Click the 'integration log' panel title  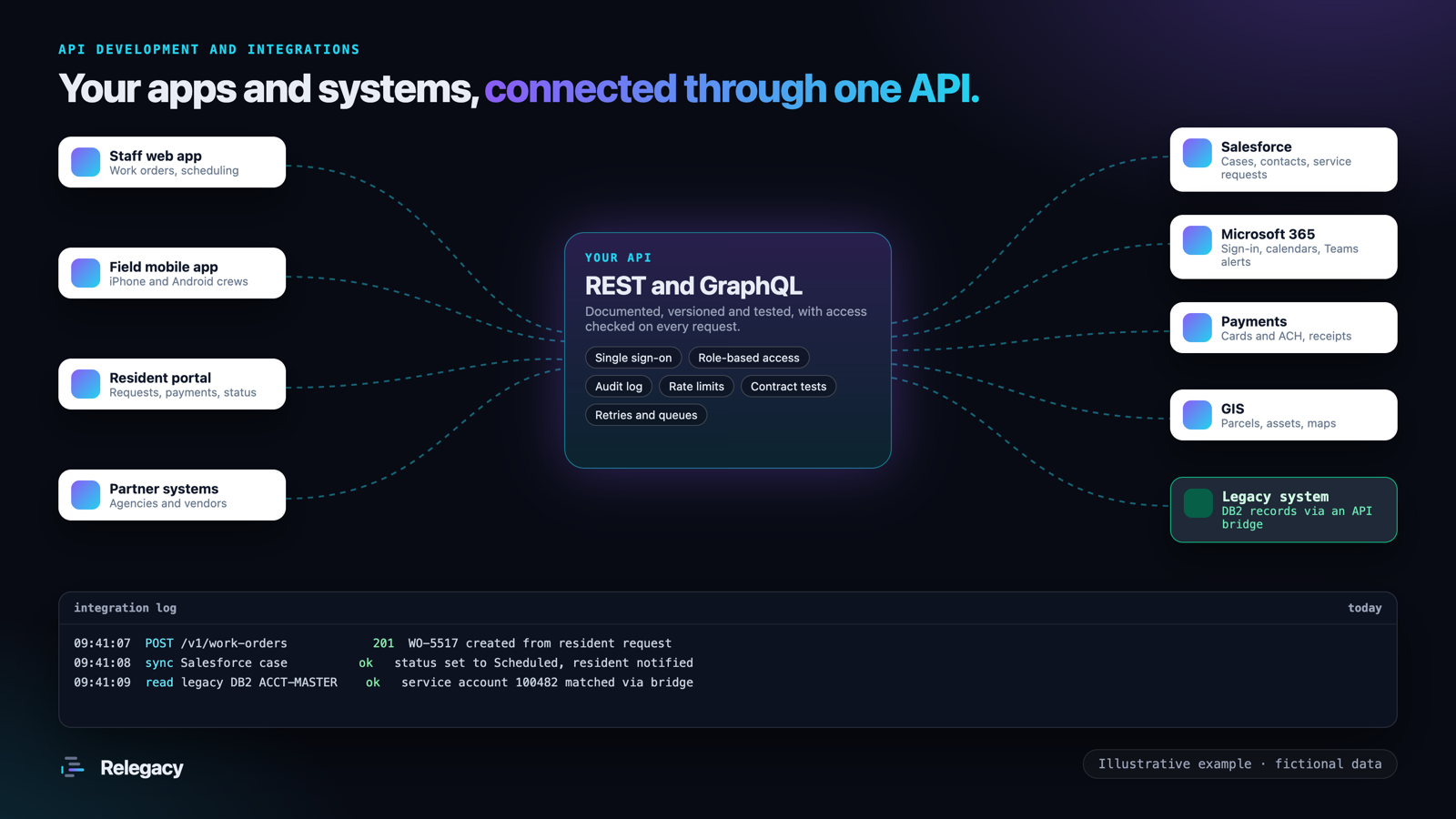tap(125, 608)
